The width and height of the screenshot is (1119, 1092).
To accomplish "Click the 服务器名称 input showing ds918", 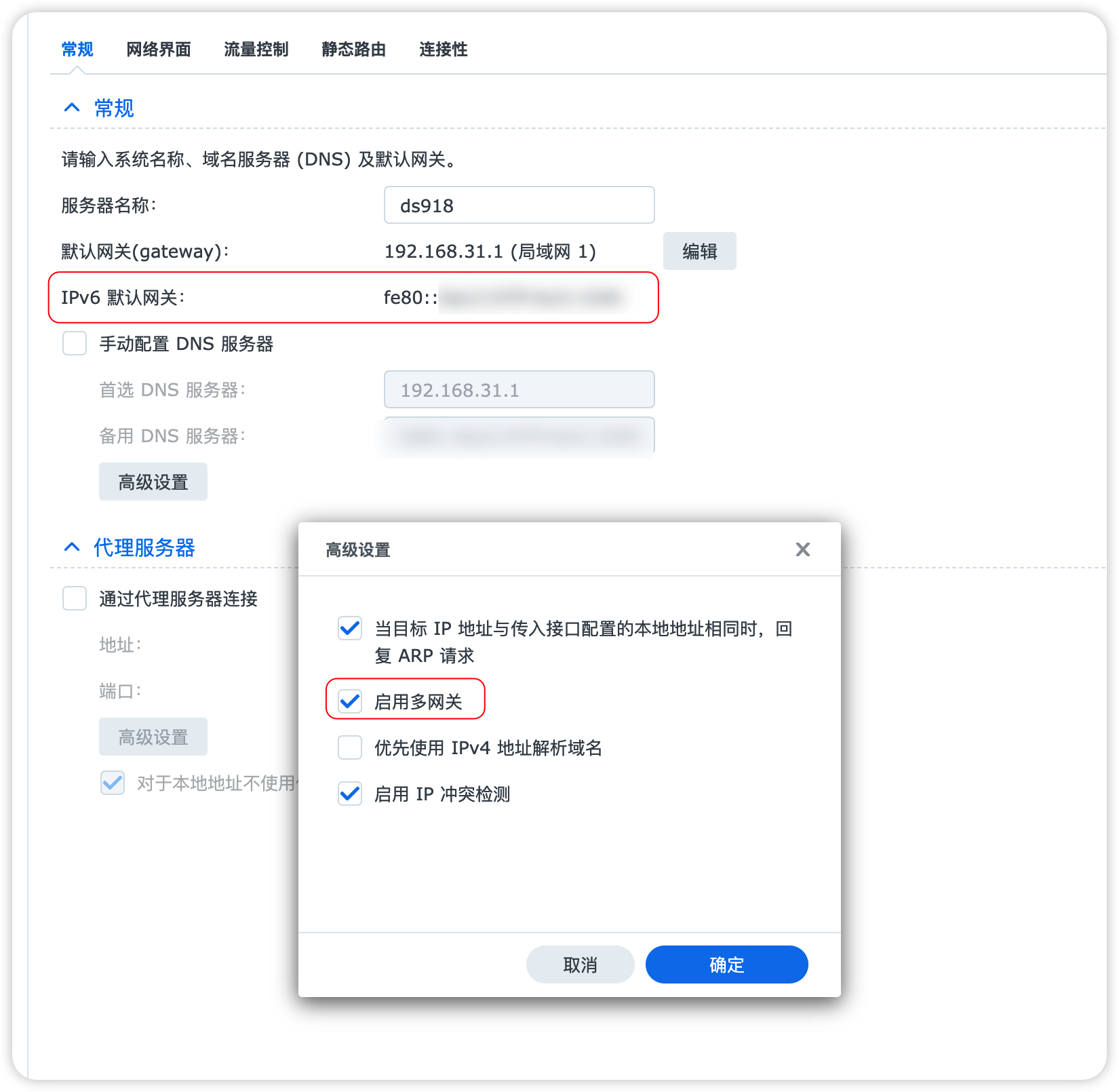I will (x=519, y=205).
